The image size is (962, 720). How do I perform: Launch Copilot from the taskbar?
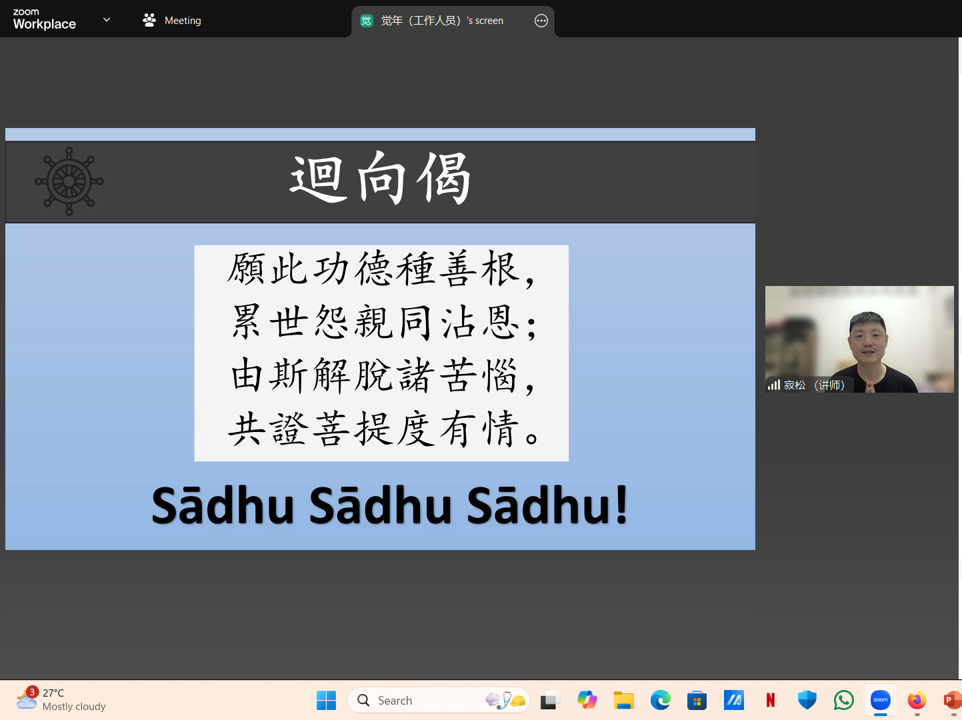tap(587, 700)
